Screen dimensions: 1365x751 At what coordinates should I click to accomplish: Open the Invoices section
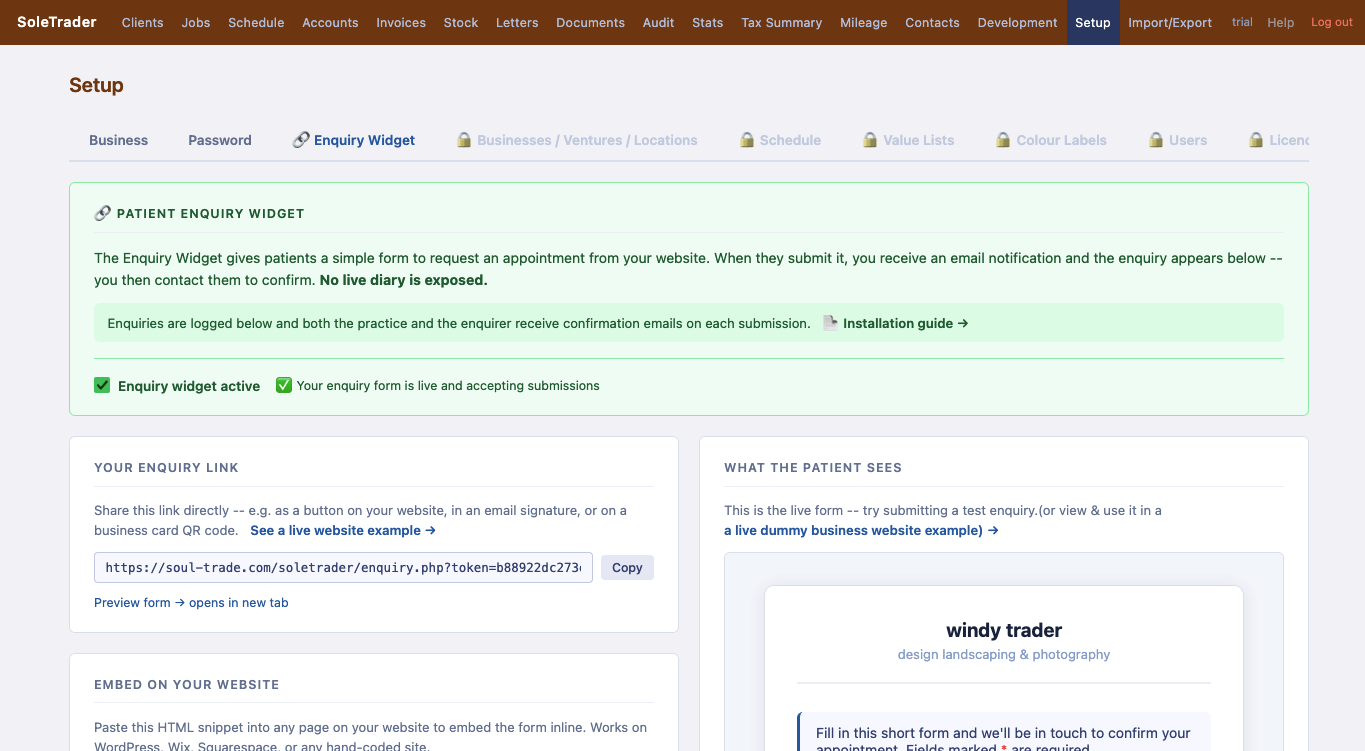coord(401,22)
